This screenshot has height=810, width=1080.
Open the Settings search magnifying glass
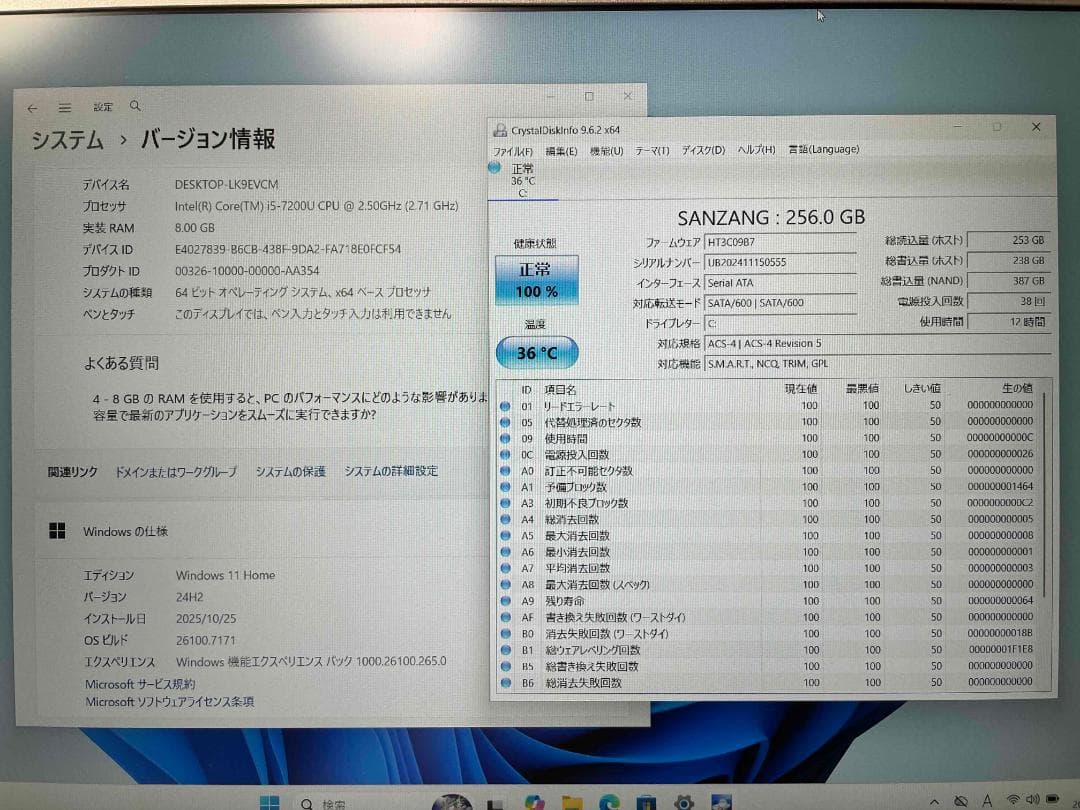[136, 105]
